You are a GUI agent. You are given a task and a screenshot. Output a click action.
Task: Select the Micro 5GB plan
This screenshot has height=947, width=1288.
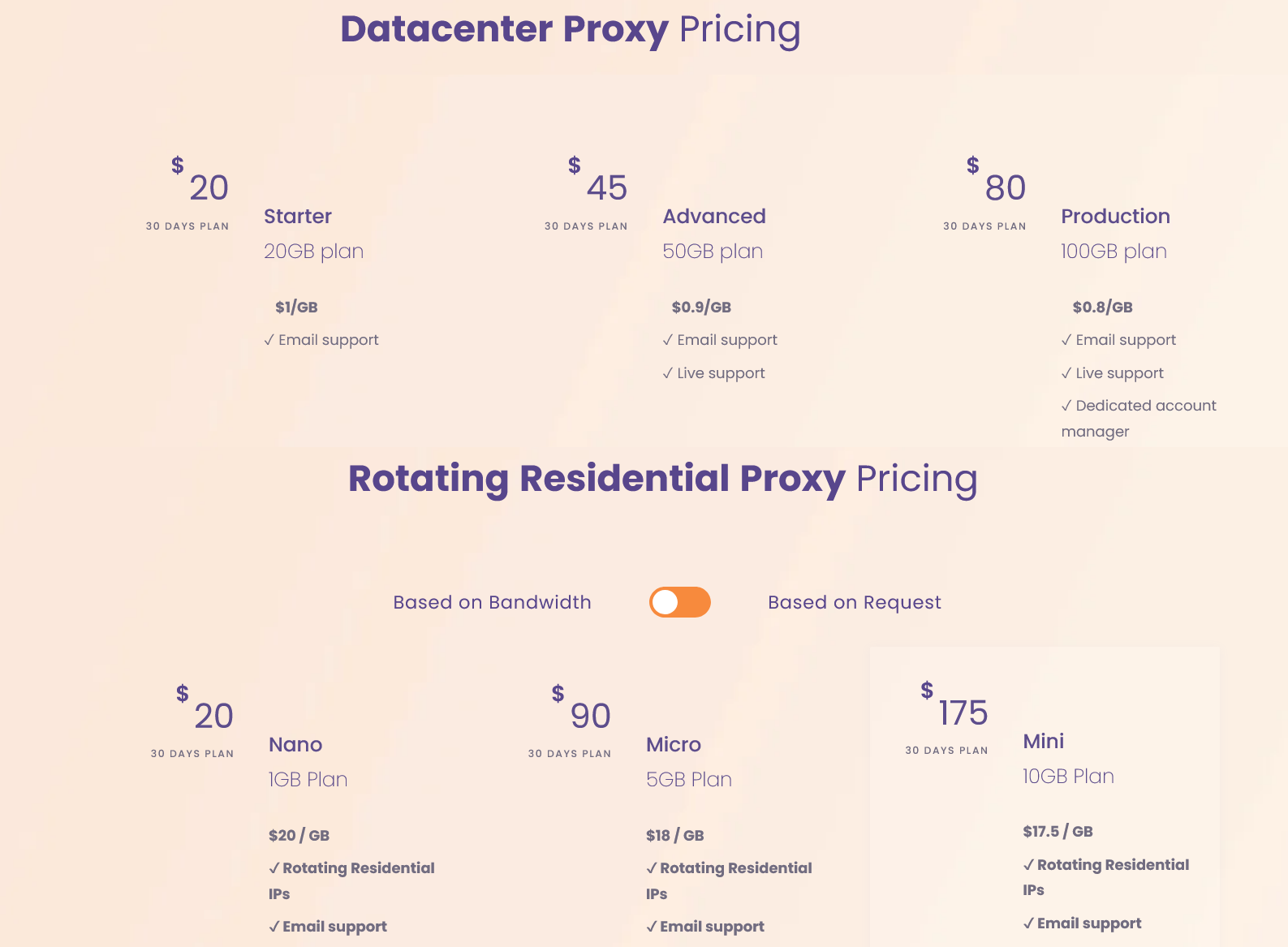coord(689,762)
